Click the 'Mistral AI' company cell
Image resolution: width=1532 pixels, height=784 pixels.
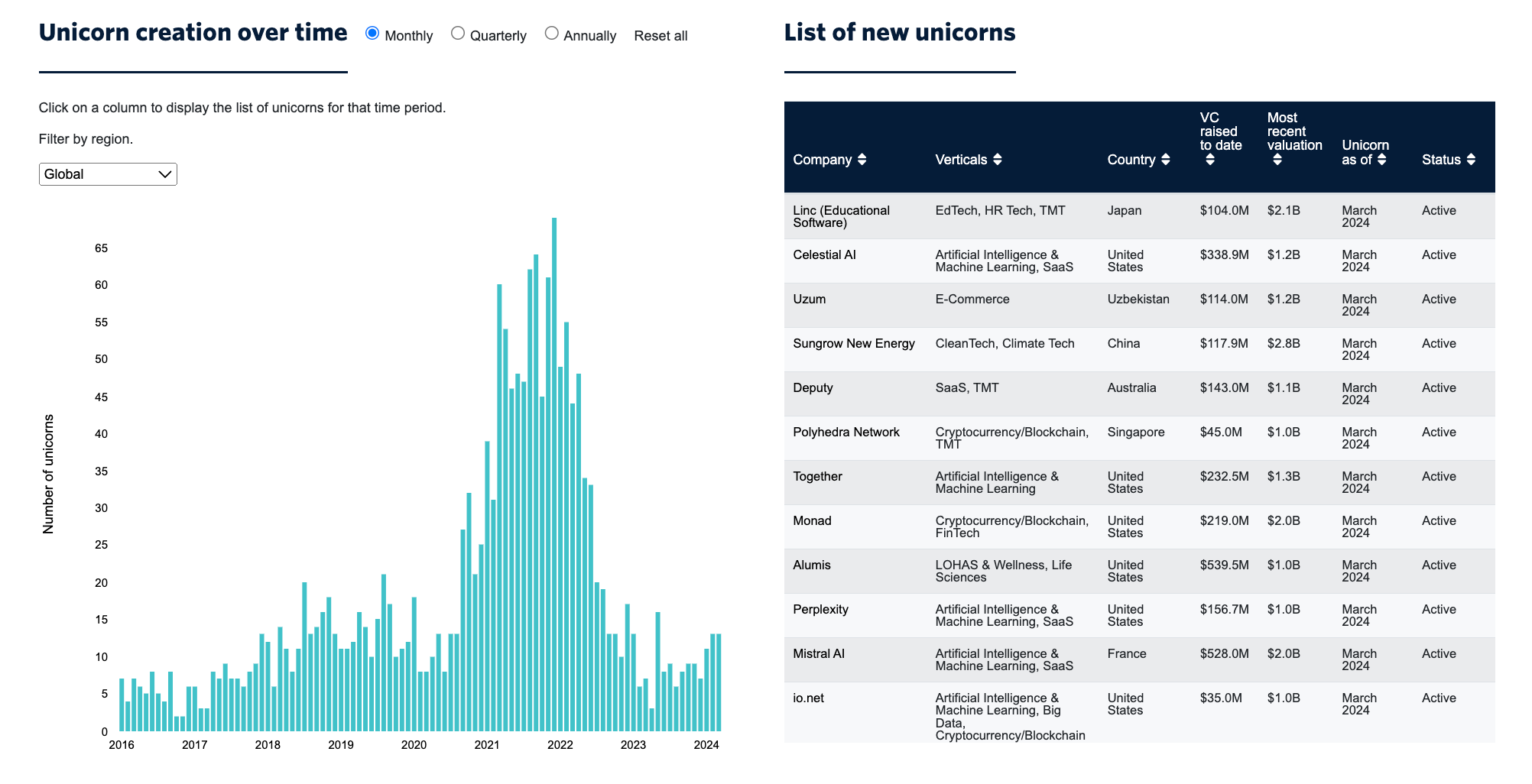818,654
